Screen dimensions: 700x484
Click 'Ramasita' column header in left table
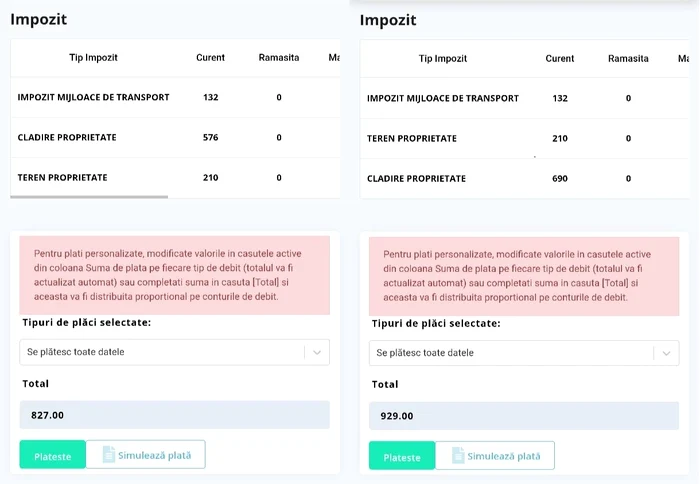click(278, 58)
